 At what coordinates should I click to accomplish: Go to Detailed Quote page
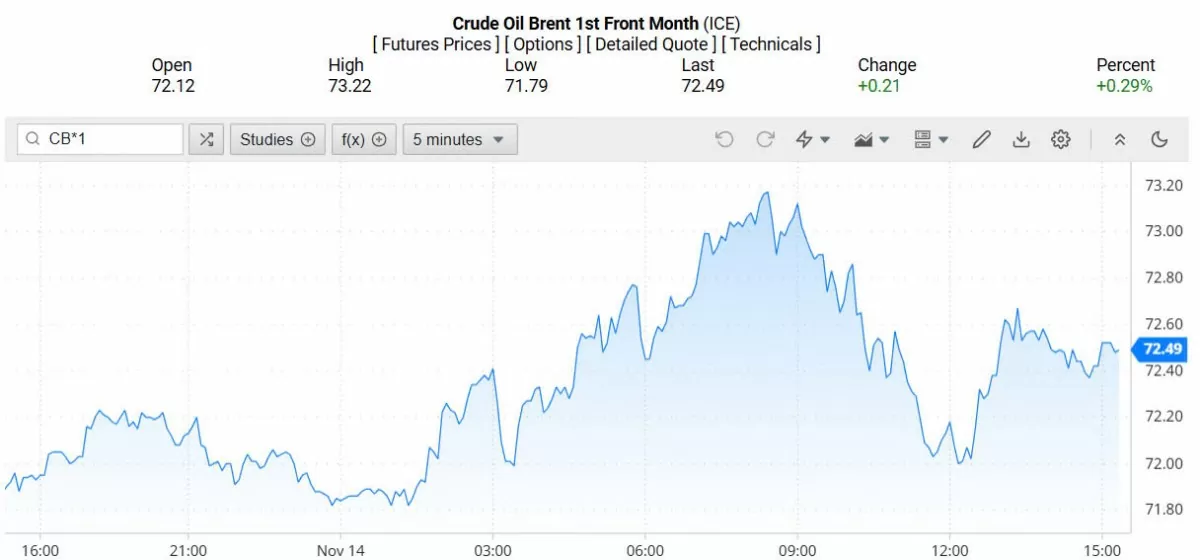click(652, 44)
